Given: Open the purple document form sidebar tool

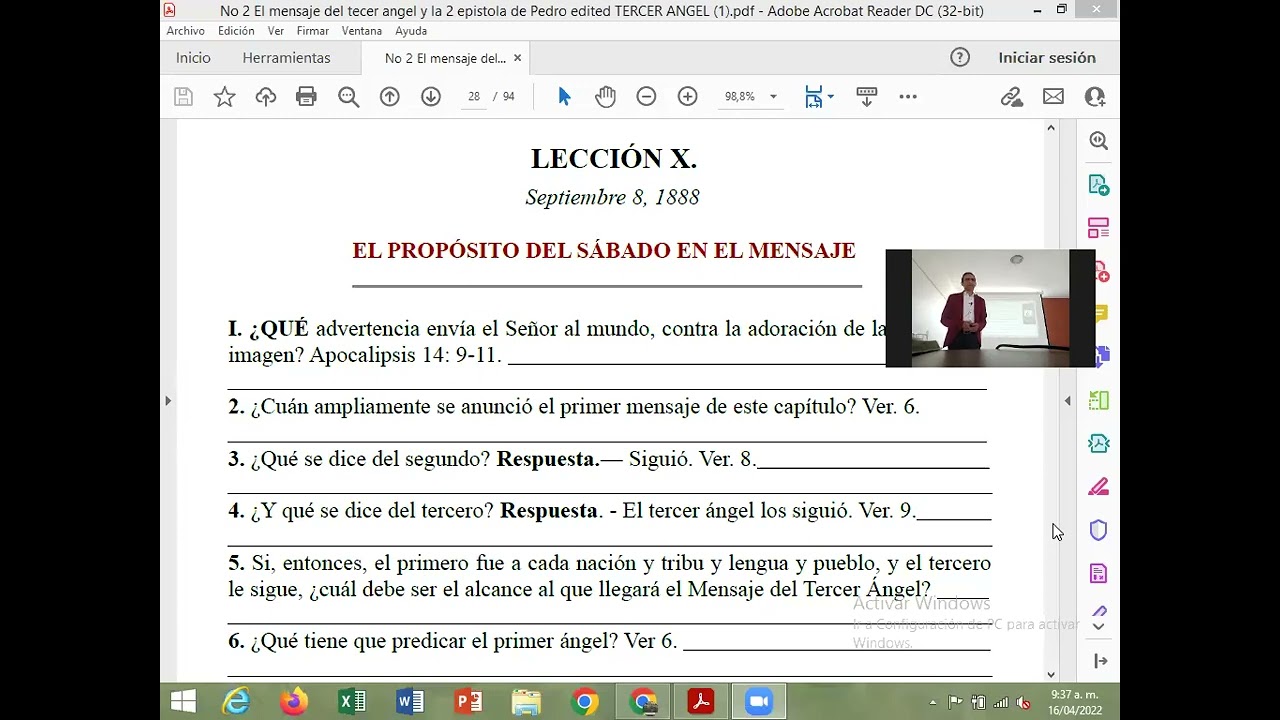Looking at the screenshot, I should point(1098,573).
